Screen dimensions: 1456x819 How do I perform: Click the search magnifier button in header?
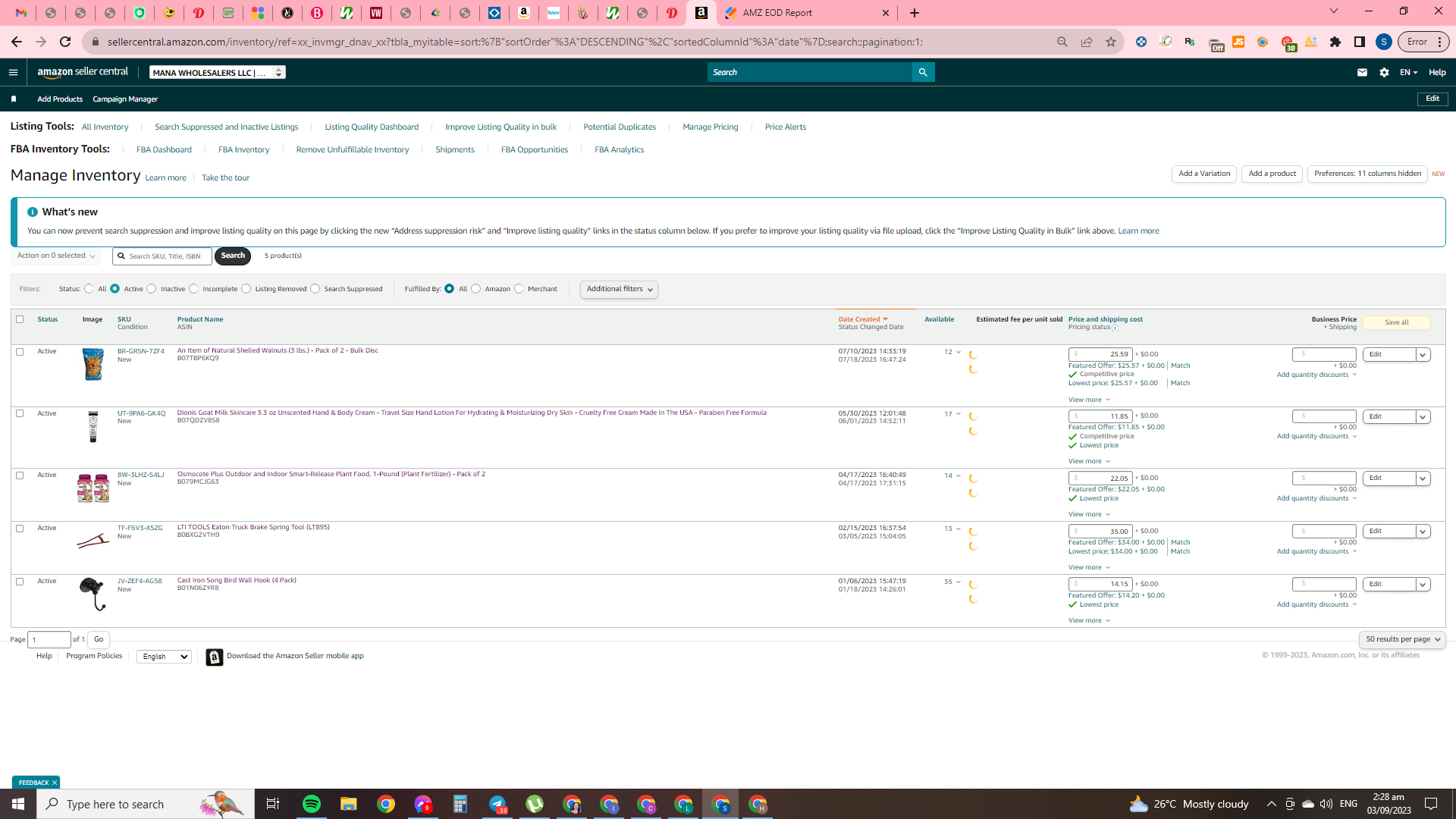923,73
